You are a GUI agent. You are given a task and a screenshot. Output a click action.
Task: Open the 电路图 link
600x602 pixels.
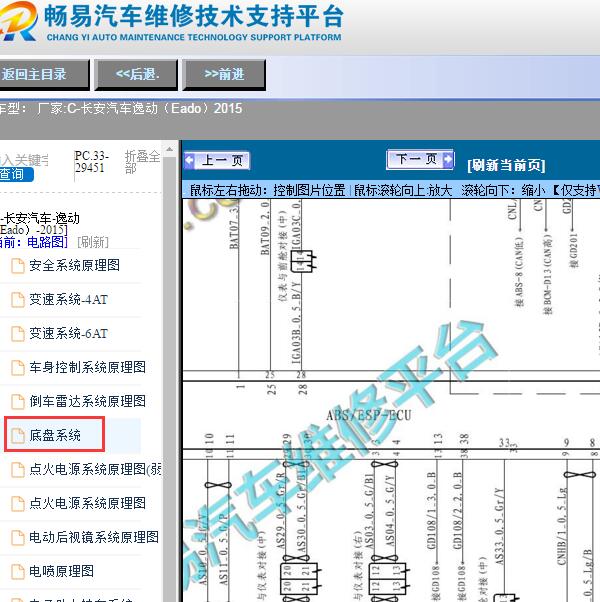(x=47, y=242)
